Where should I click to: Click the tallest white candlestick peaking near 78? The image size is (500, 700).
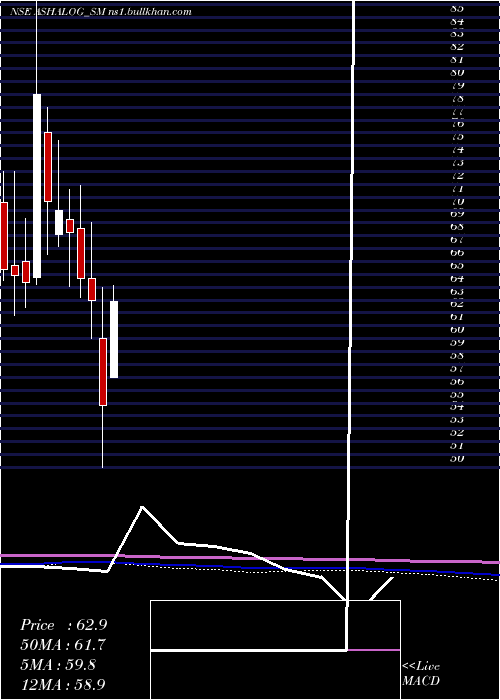click(37, 186)
